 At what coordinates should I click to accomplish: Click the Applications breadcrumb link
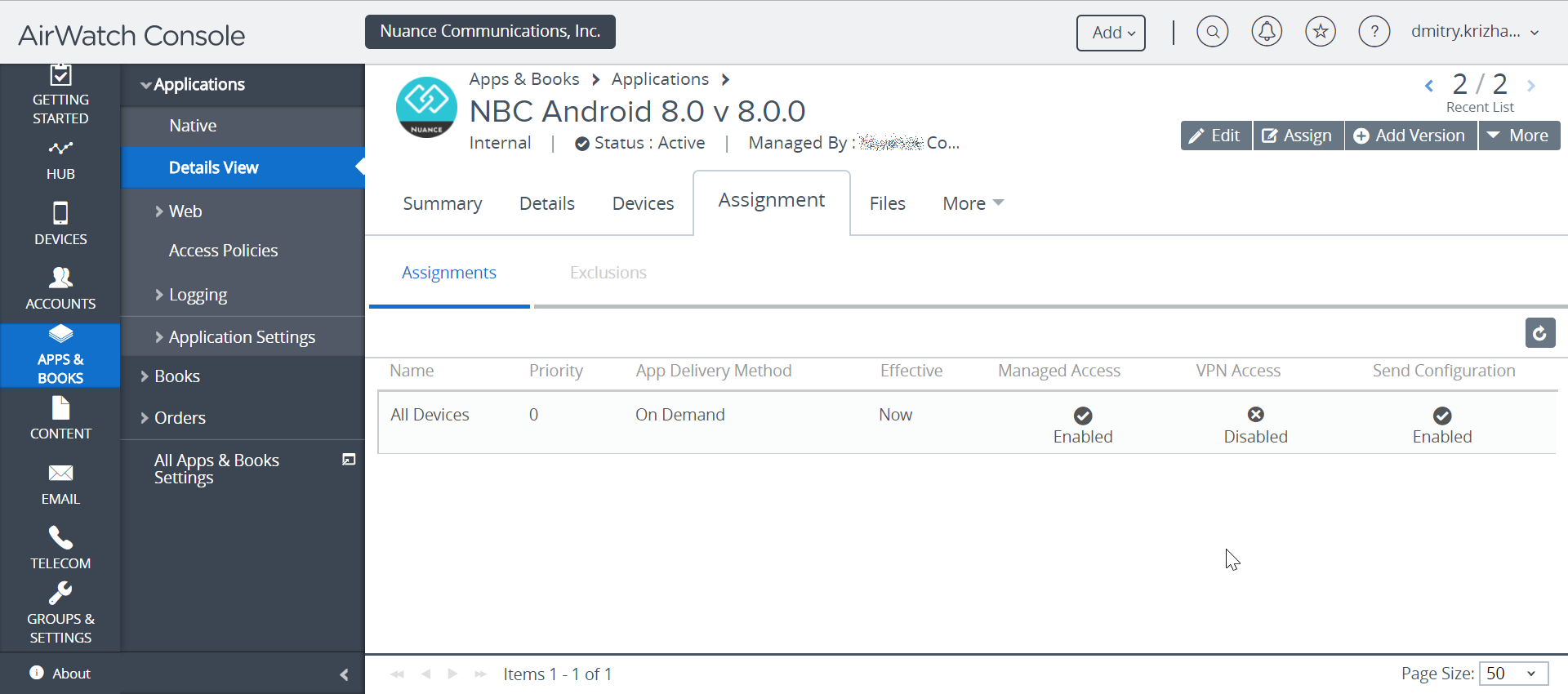pyautogui.click(x=660, y=79)
